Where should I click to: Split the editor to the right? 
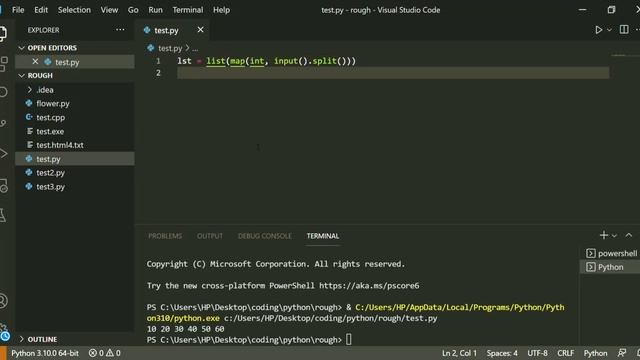[624, 29]
